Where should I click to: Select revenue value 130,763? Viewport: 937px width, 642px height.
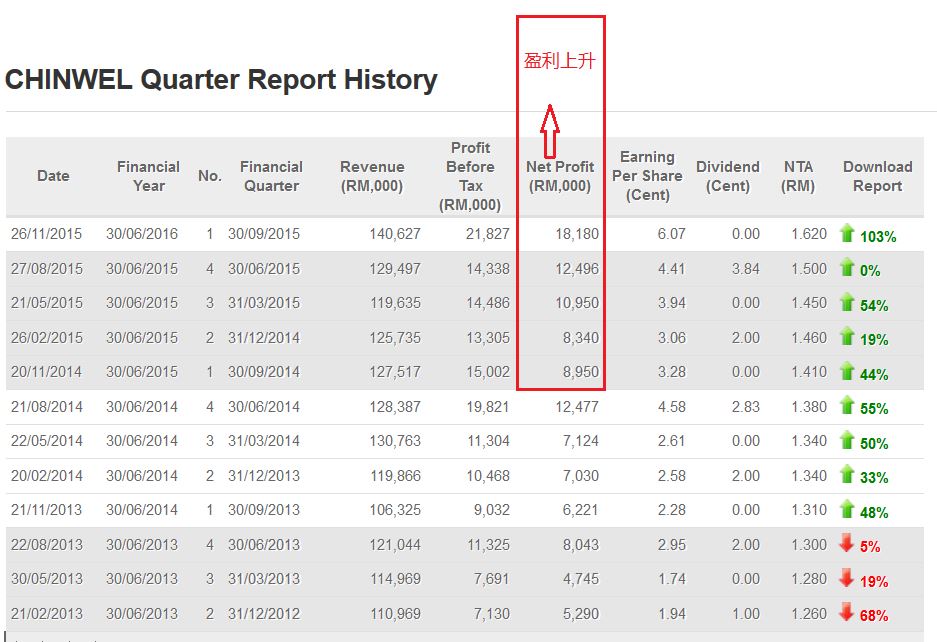pos(395,441)
